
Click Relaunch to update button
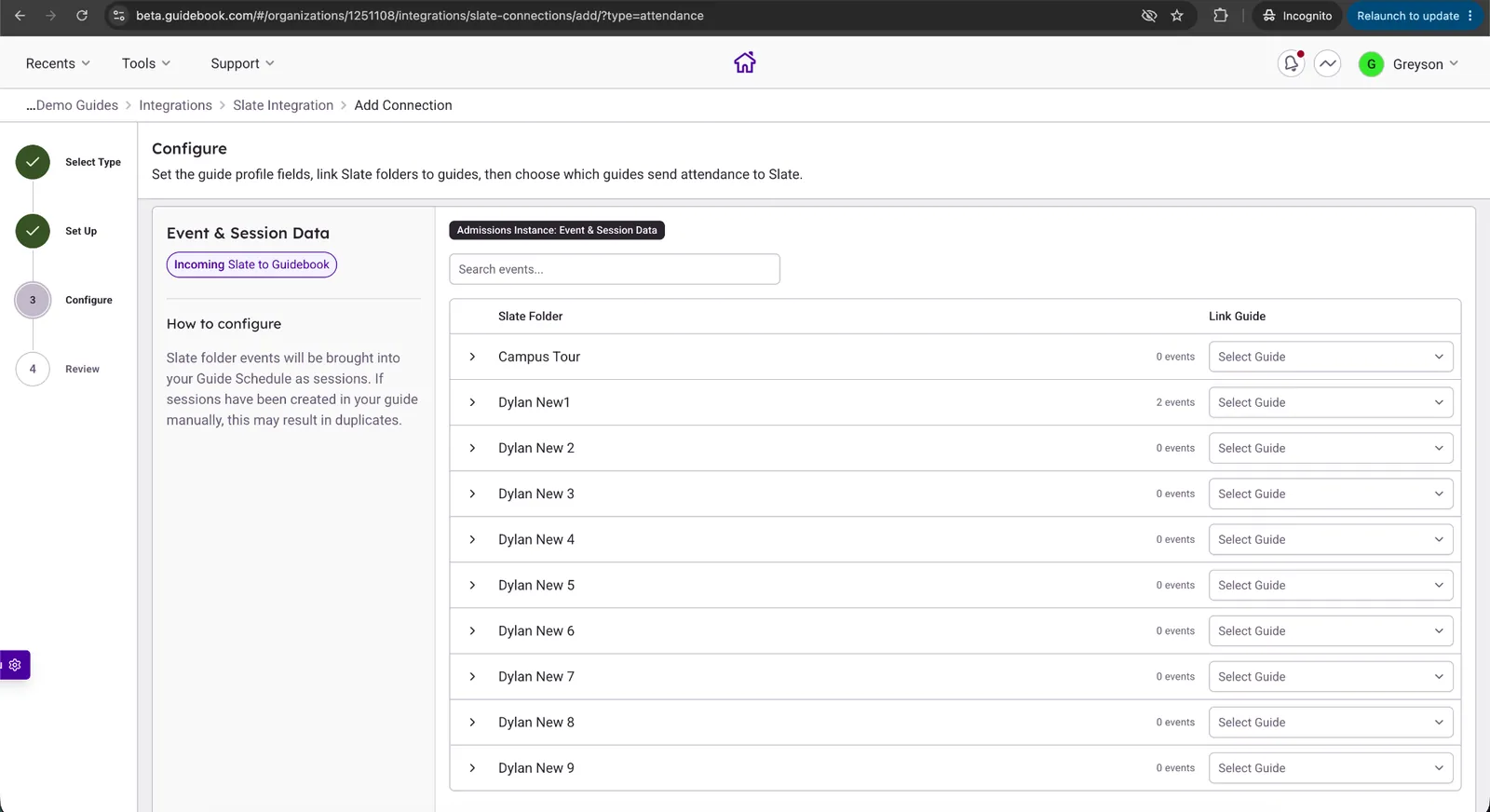point(1415,16)
